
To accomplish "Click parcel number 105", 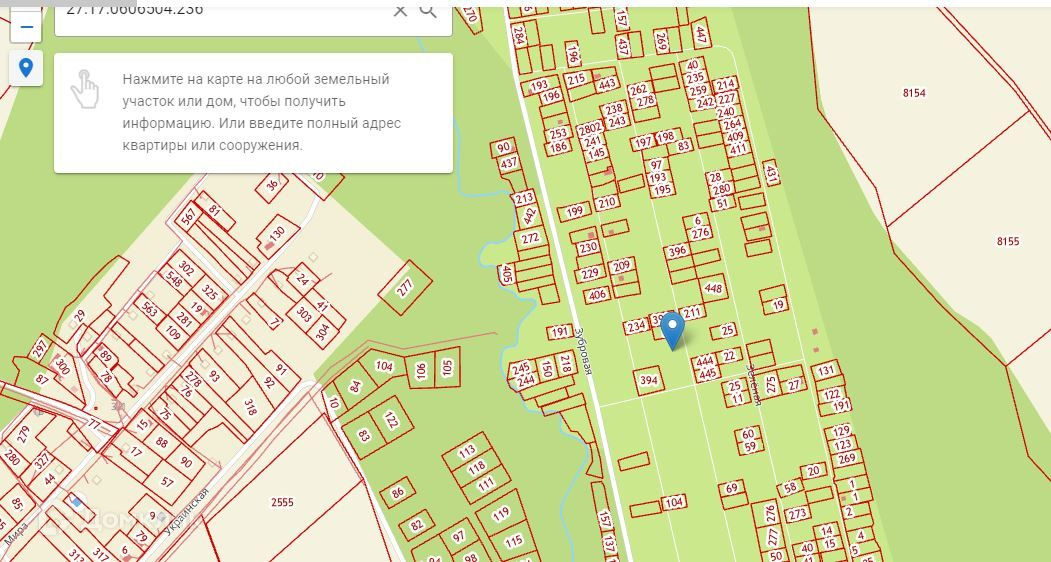I will click(447, 367).
